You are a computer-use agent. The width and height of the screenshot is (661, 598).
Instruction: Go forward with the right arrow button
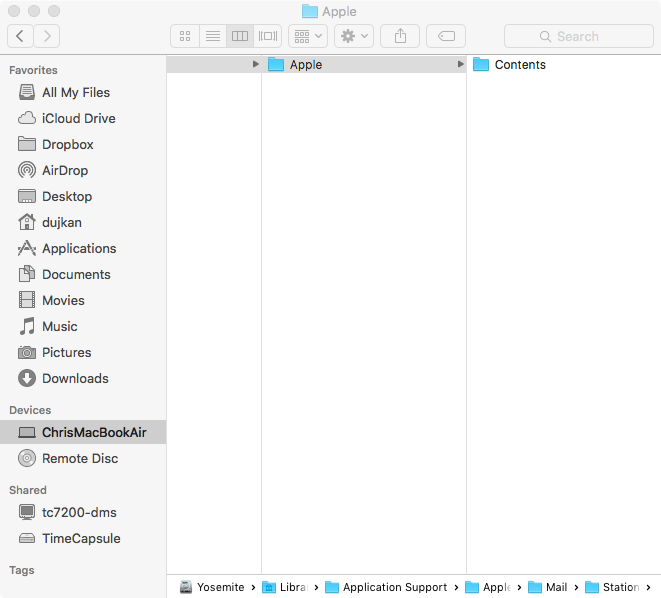[x=47, y=36]
